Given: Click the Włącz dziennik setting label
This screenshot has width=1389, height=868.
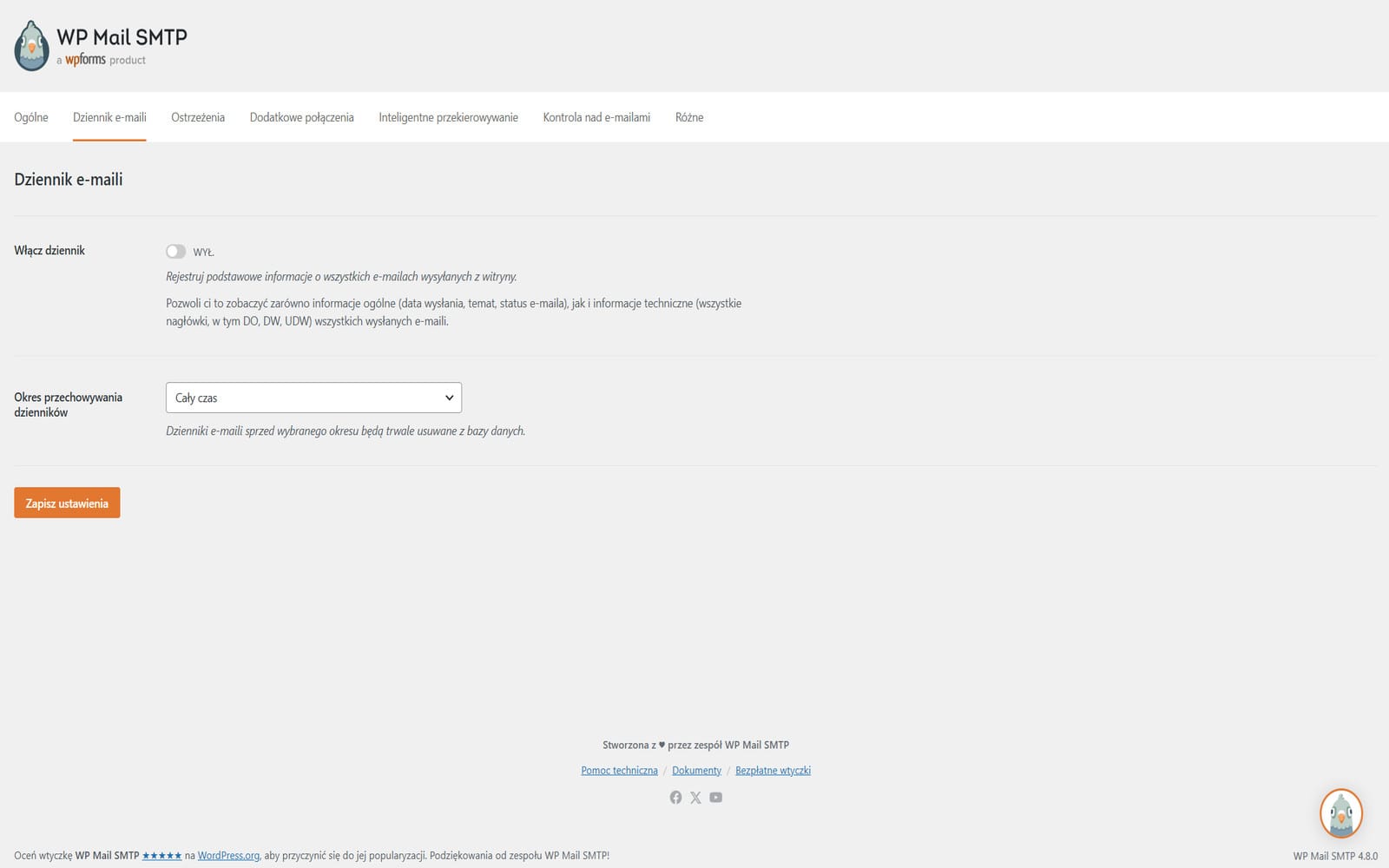Looking at the screenshot, I should tap(49, 250).
